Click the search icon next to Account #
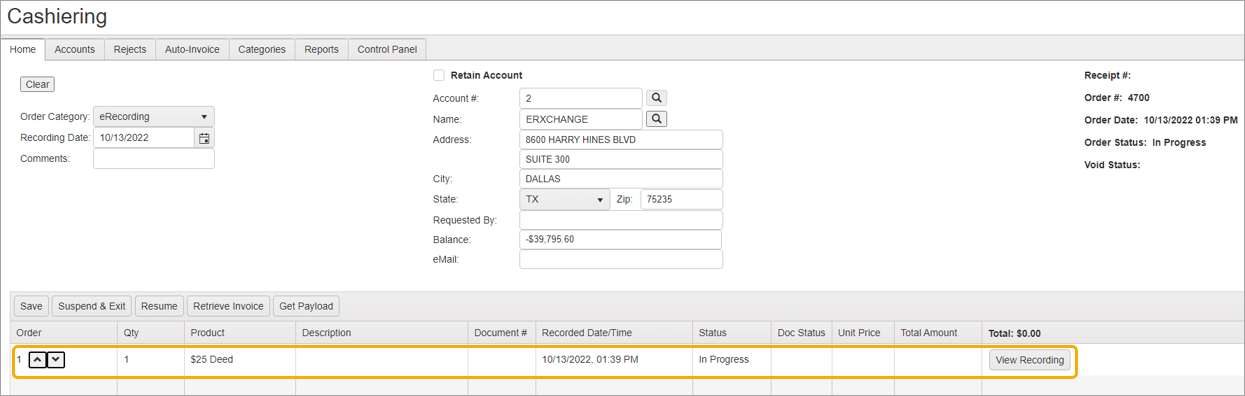Image resolution: width=1245 pixels, height=396 pixels. click(656, 98)
